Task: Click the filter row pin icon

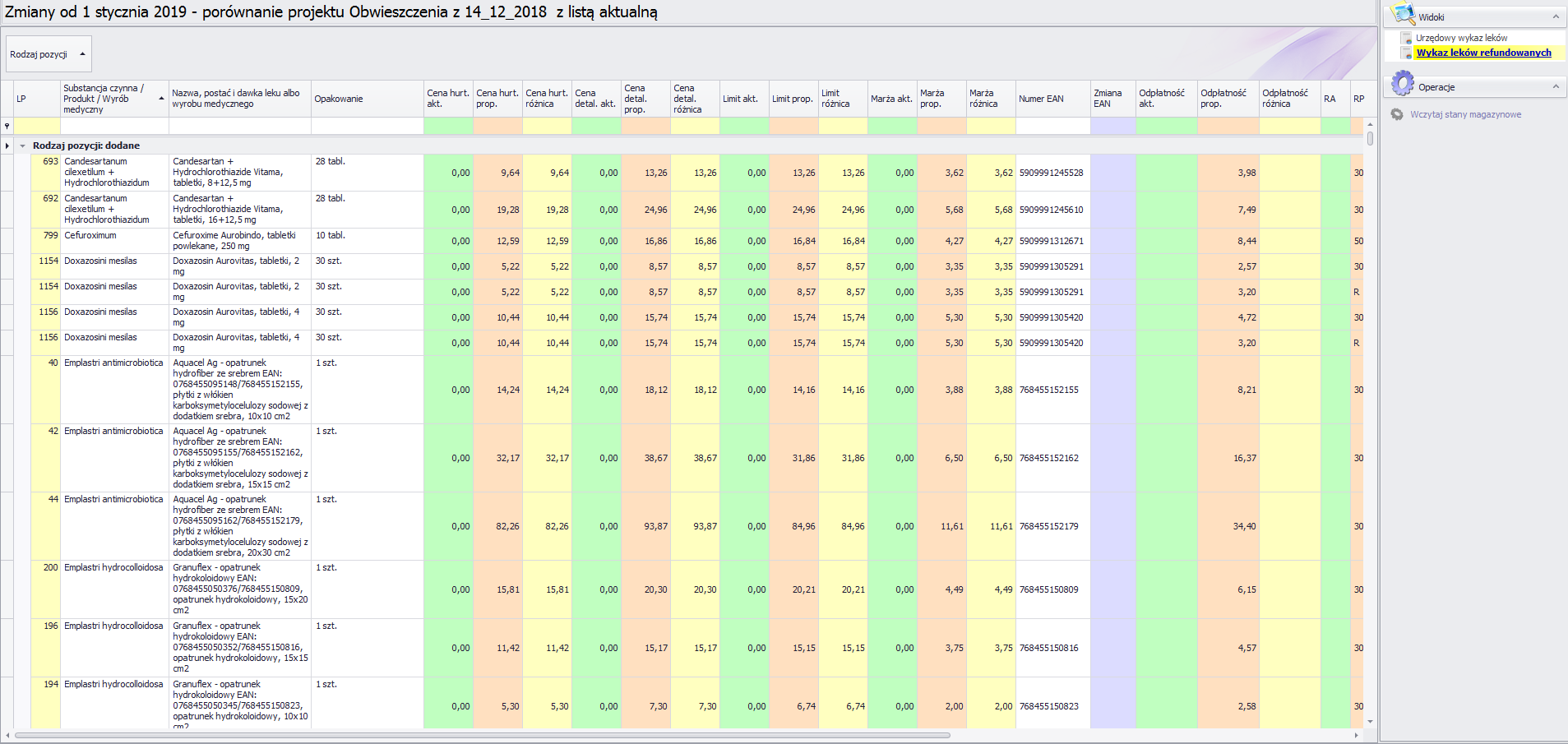Action: pyautogui.click(x=7, y=126)
